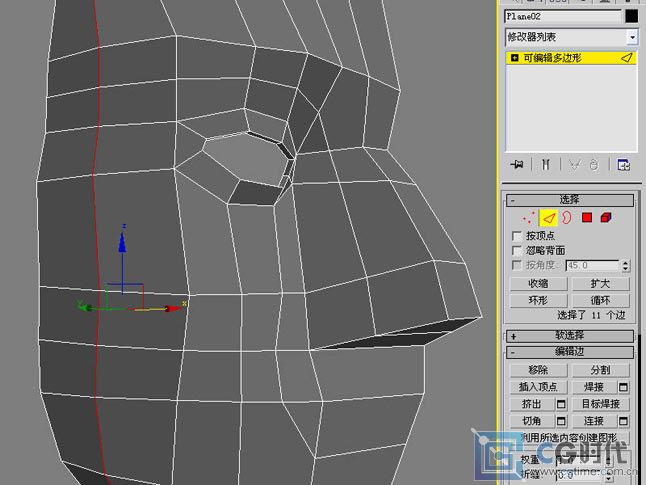Click the 移除 (Remove) button
The width and height of the screenshot is (646, 485).
coord(538,370)
